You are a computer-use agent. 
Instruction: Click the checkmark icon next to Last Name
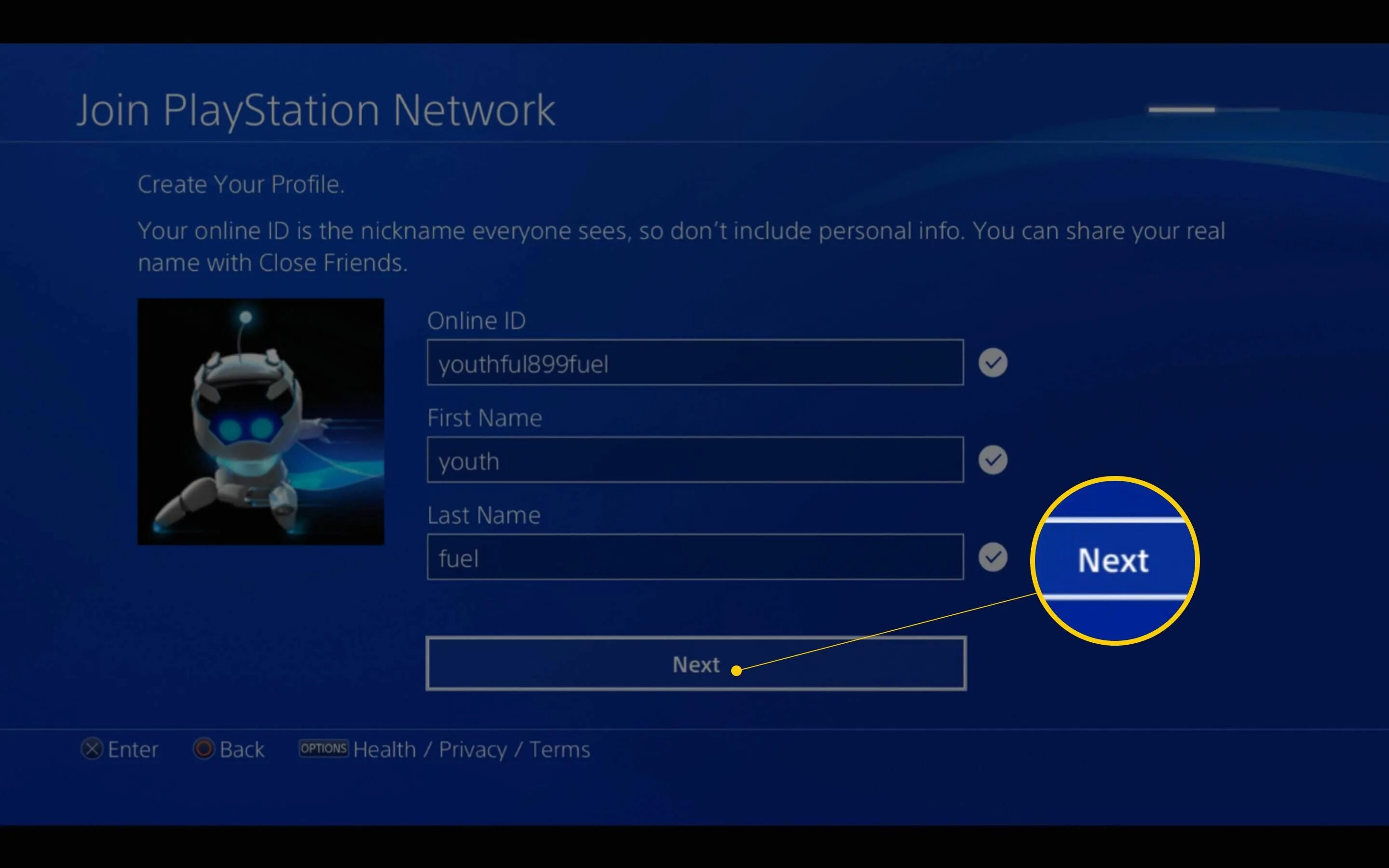(993, 557)
